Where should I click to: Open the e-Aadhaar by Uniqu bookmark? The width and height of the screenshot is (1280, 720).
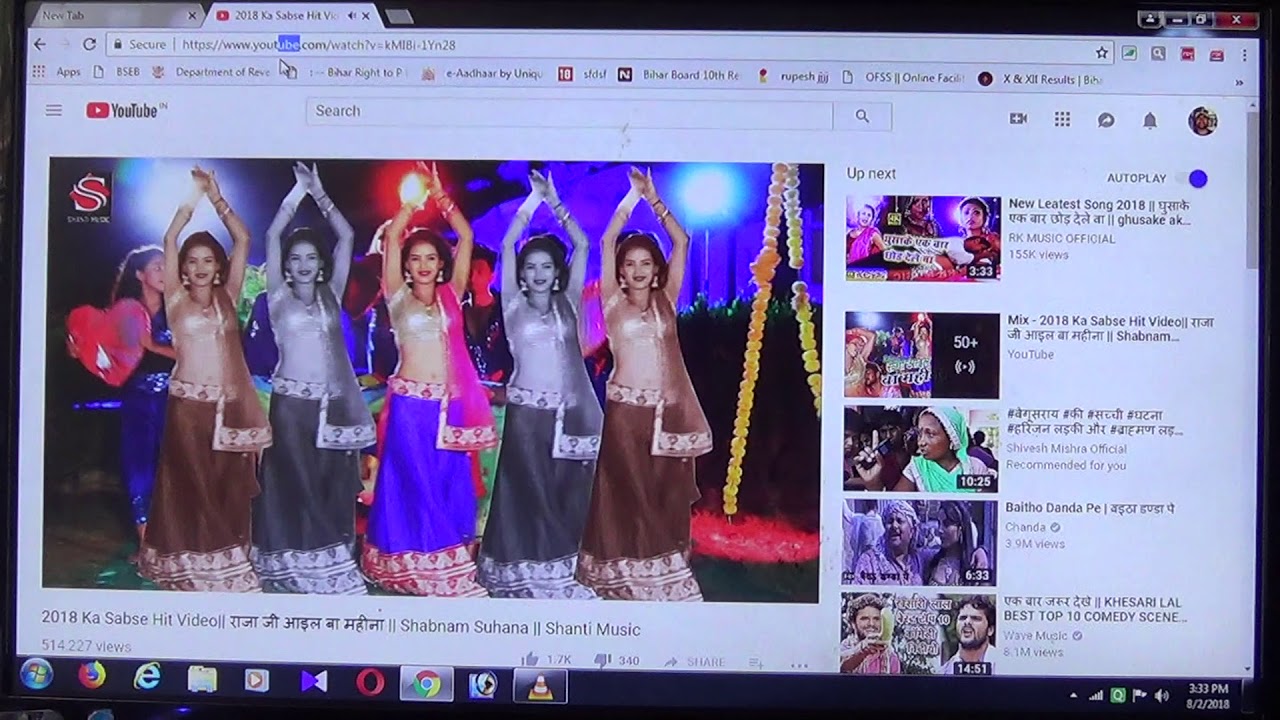point(482,74)
